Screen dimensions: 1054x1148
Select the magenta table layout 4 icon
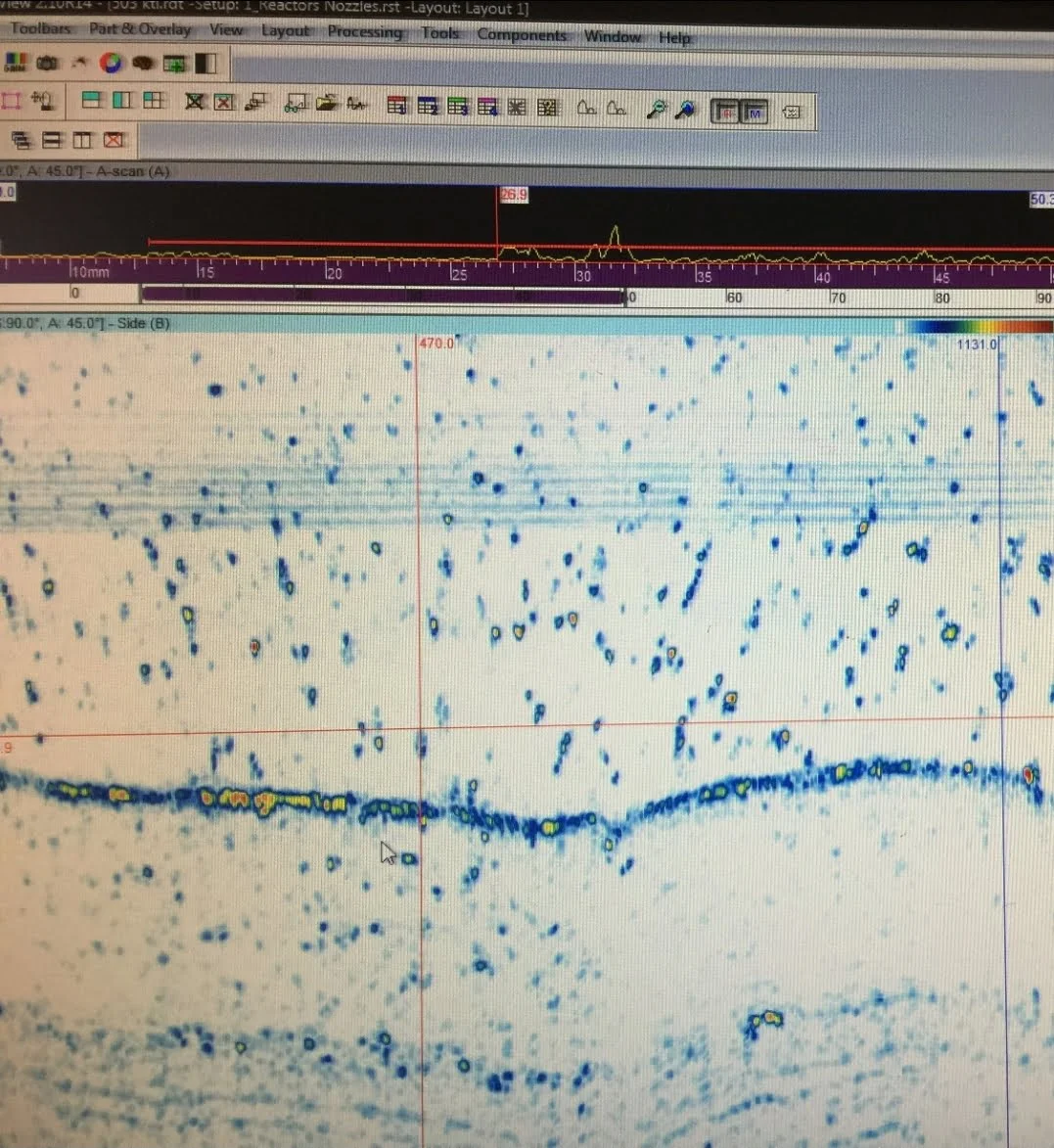[487, 108]
